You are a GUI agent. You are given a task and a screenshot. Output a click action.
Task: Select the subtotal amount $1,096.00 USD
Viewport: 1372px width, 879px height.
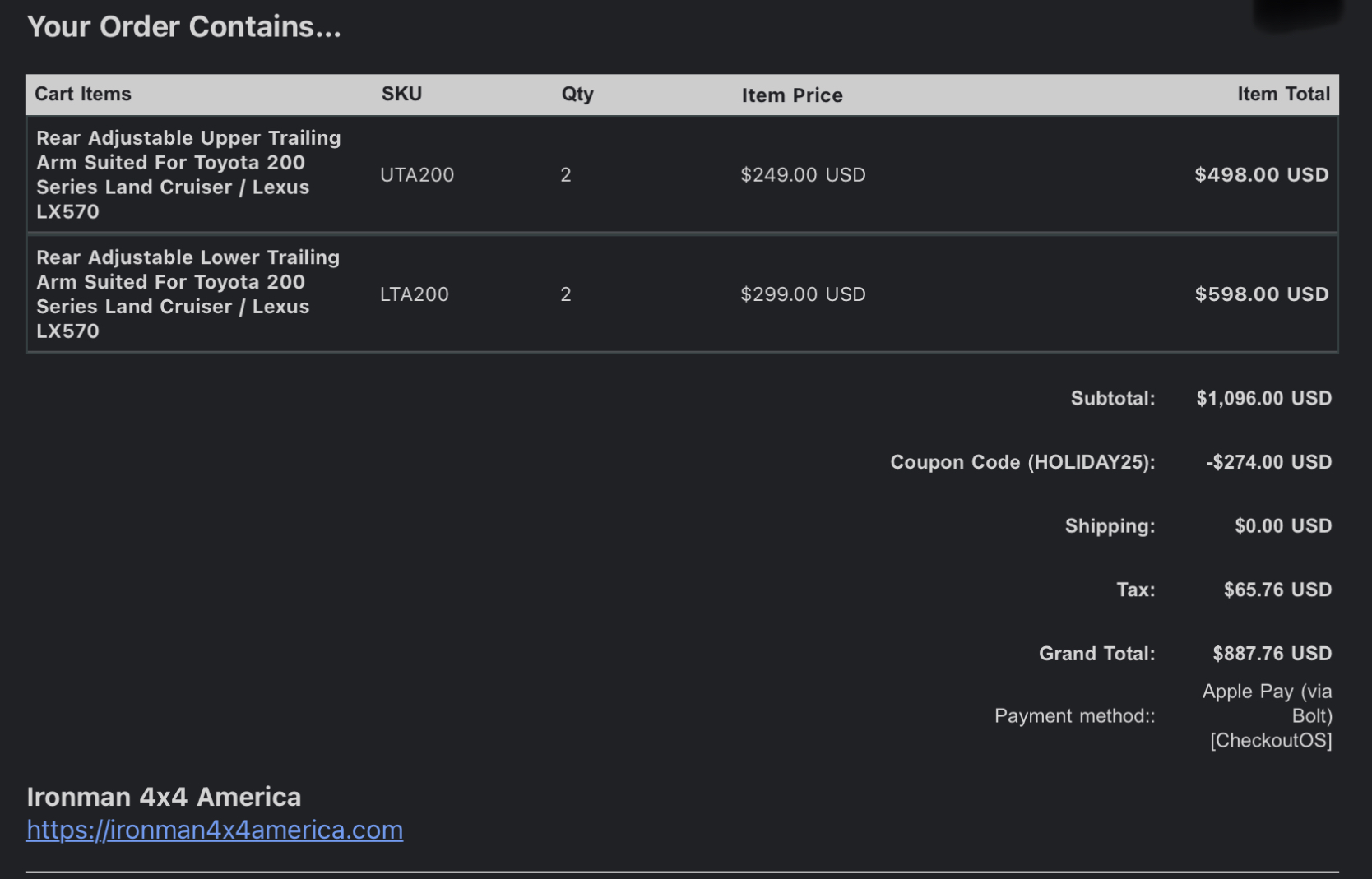point(1264,398)
